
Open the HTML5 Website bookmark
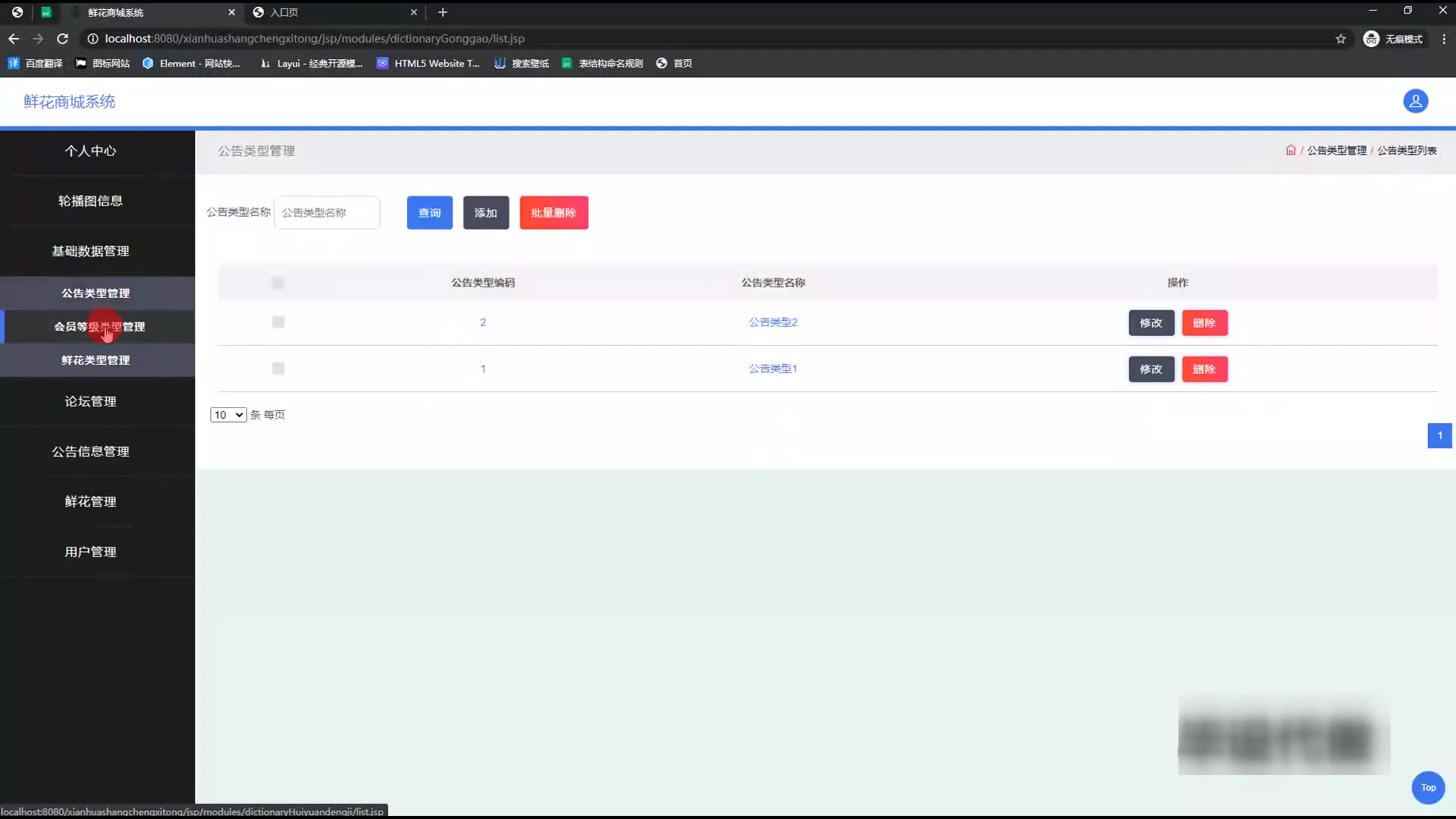coord(428,64)
